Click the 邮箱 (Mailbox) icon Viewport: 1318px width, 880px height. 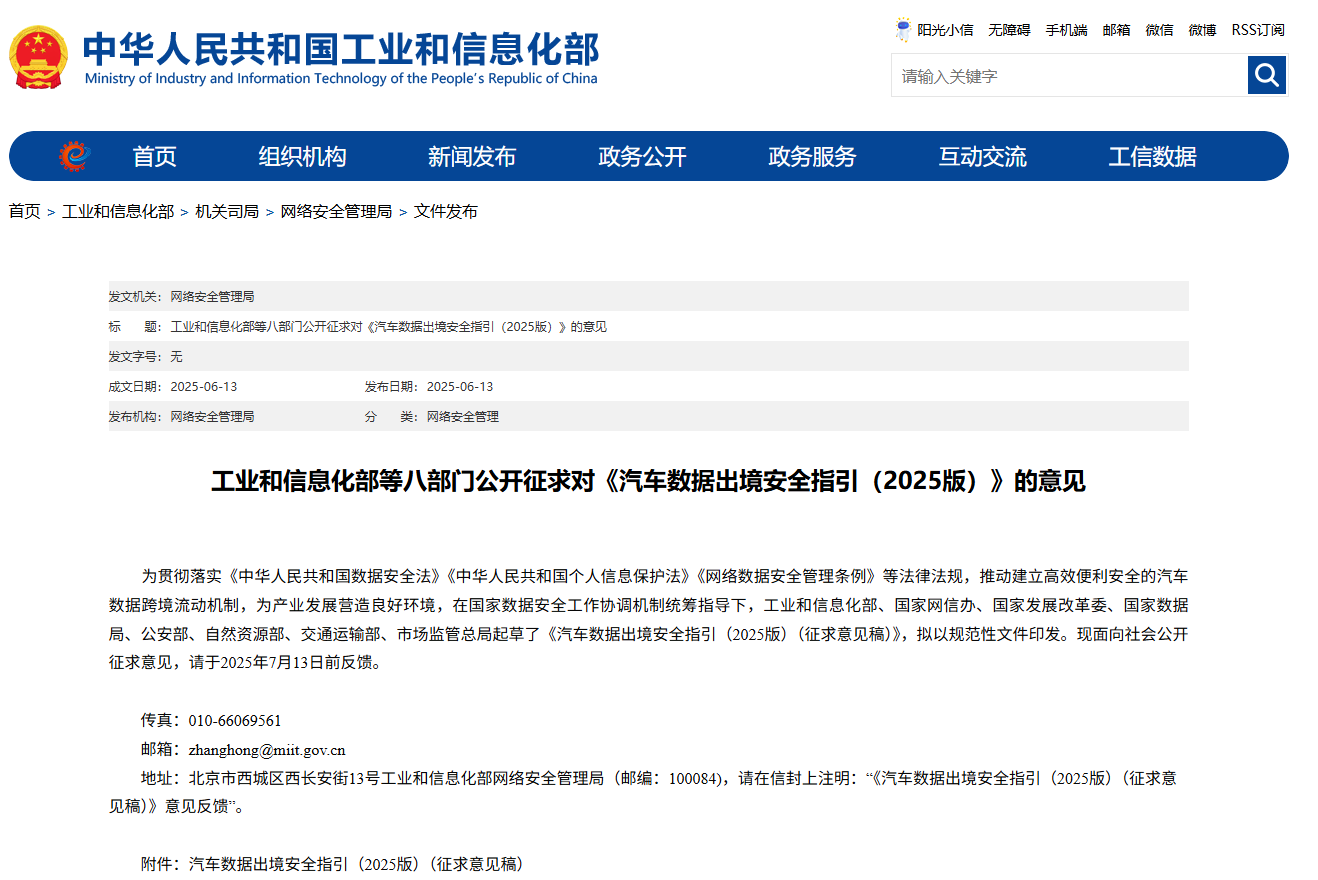[1116, 29]
